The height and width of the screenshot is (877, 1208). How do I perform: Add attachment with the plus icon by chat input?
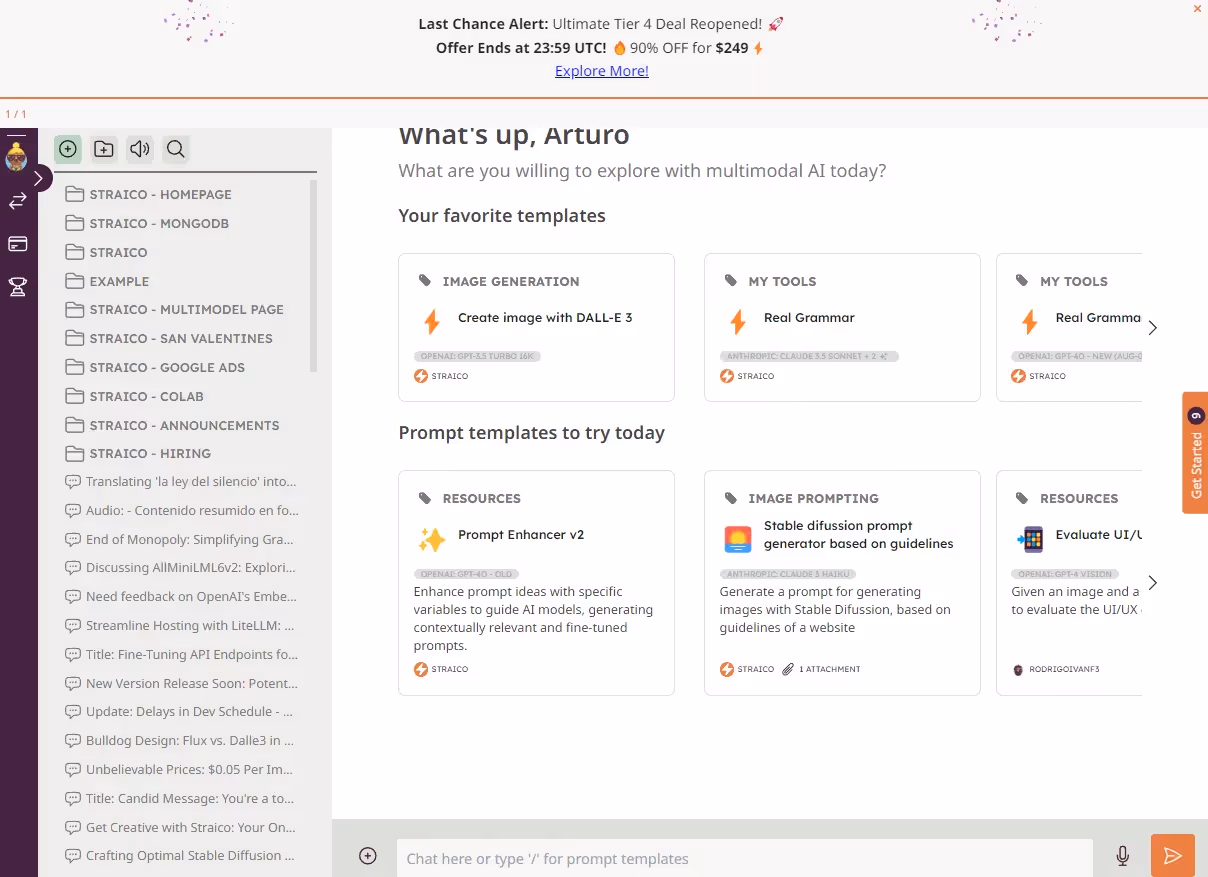tap(368, 856)
